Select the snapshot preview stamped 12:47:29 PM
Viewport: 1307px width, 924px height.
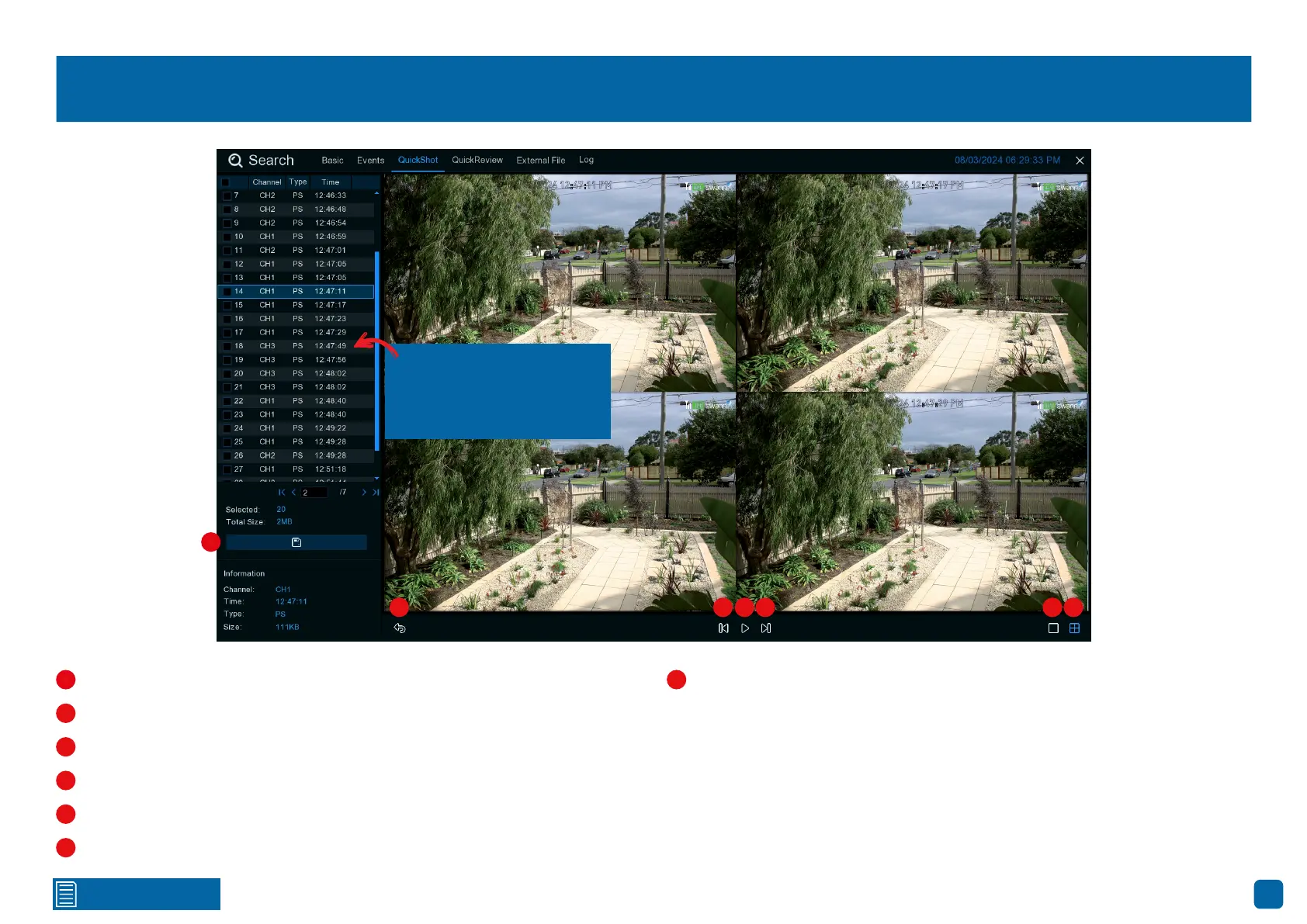click(x=912, y=502)
